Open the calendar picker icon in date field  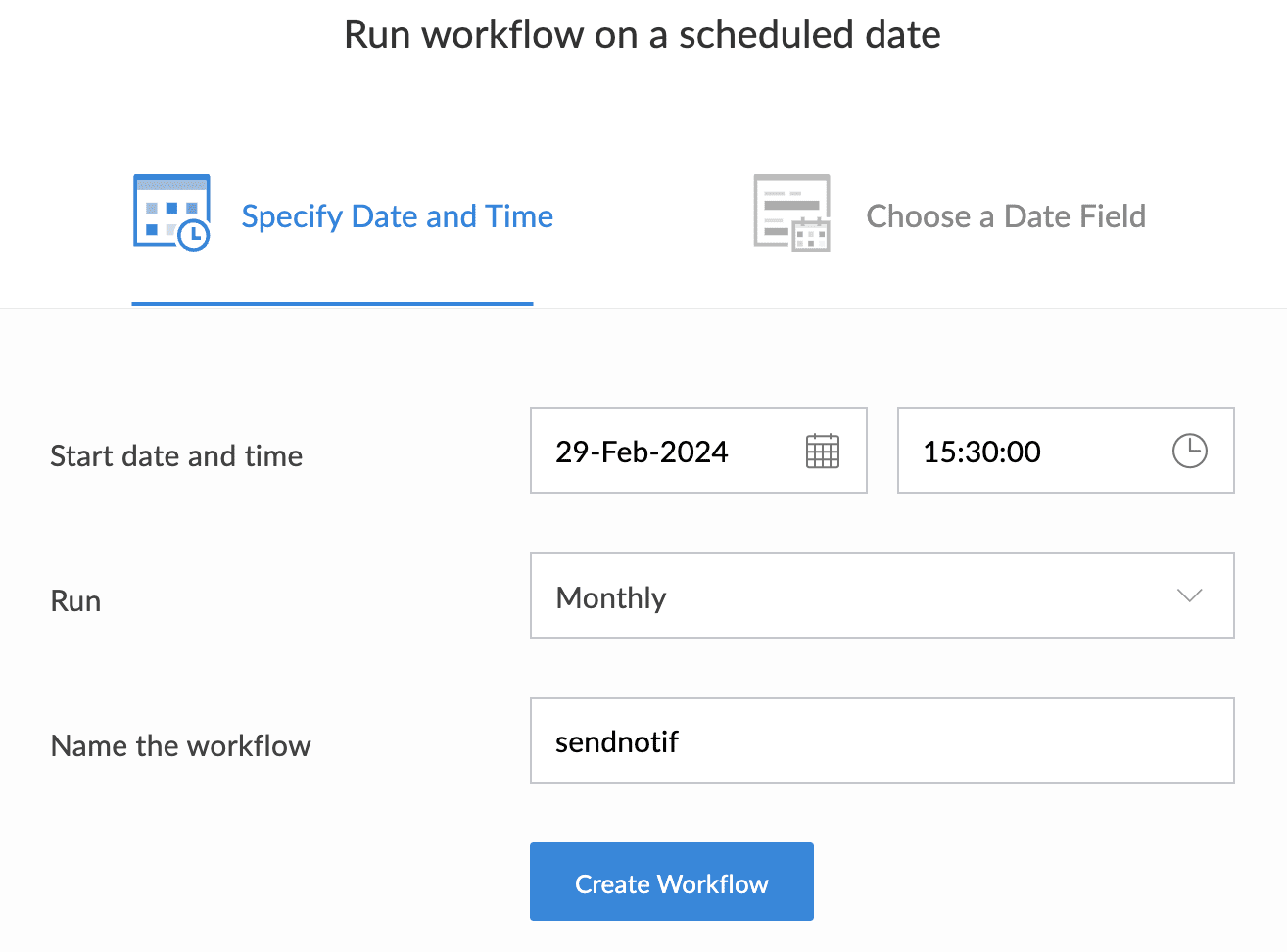[x=822, y=452]
